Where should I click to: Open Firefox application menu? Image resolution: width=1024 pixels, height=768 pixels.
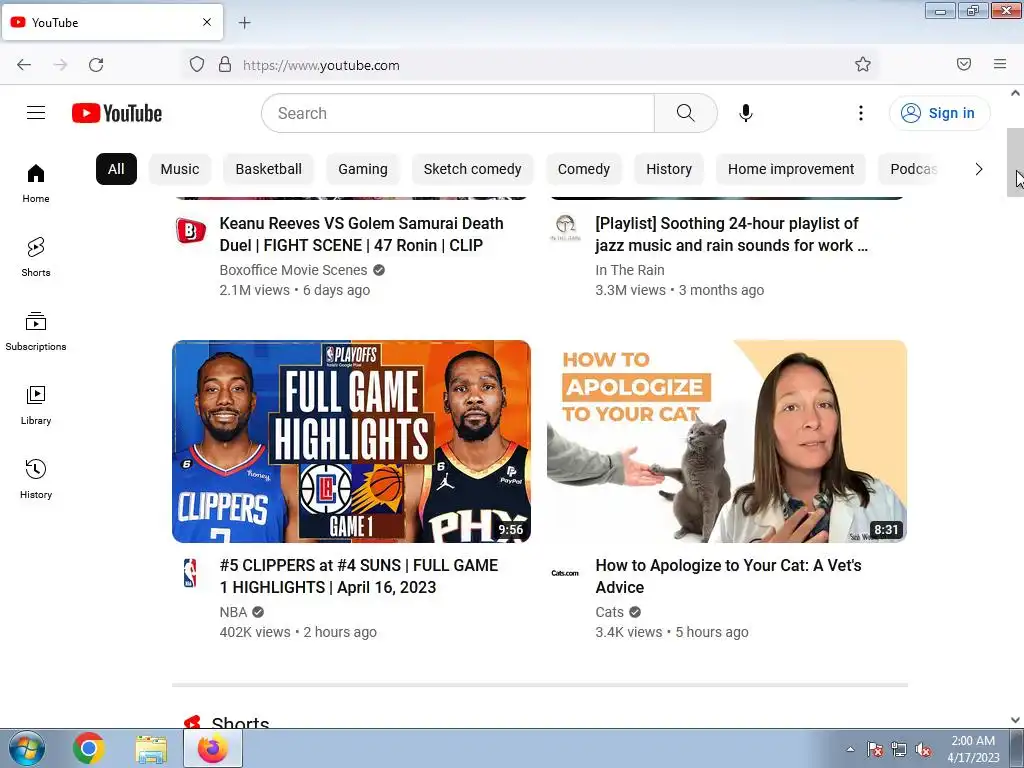[x=1000, y=64]
